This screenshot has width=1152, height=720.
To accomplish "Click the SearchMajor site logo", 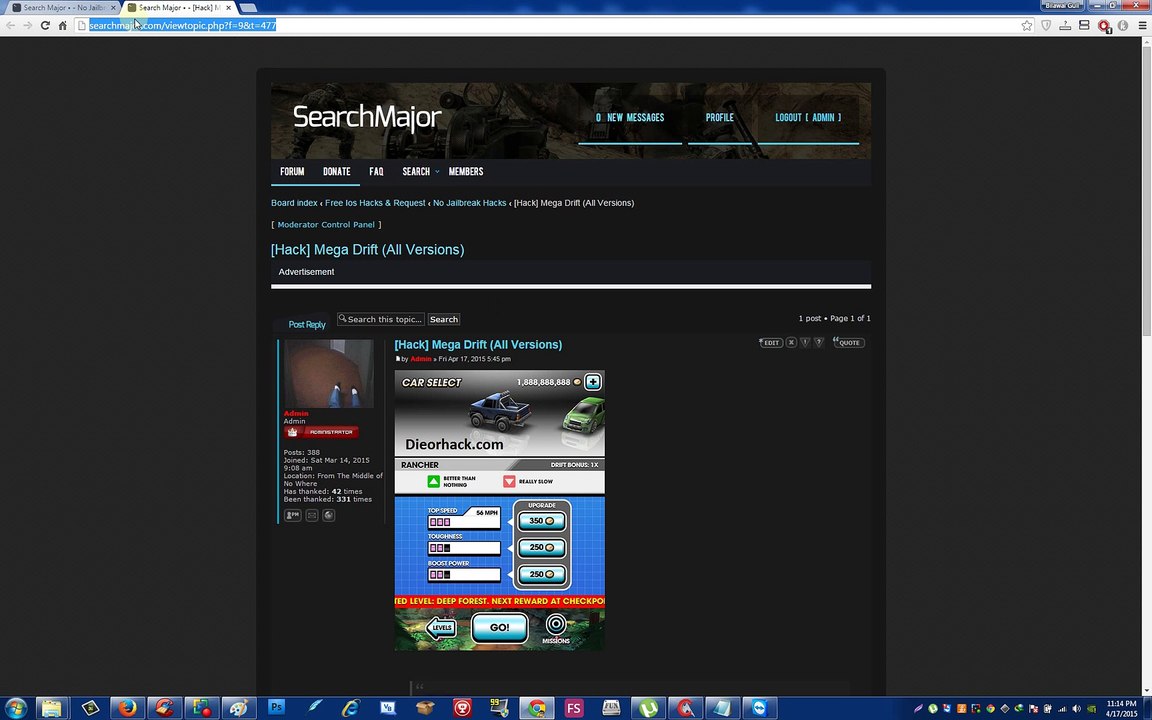I will pyautogui.click(x=367, y=118).
